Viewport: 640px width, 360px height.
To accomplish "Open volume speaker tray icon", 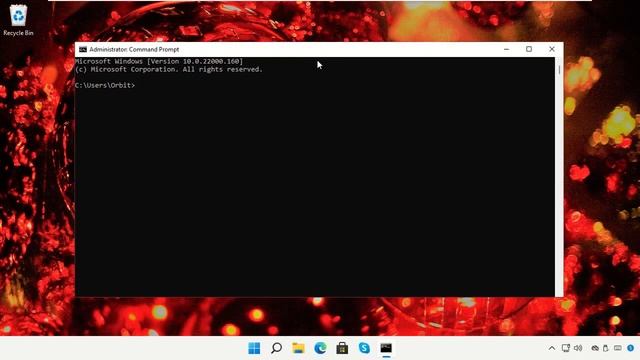I will 578,348.
